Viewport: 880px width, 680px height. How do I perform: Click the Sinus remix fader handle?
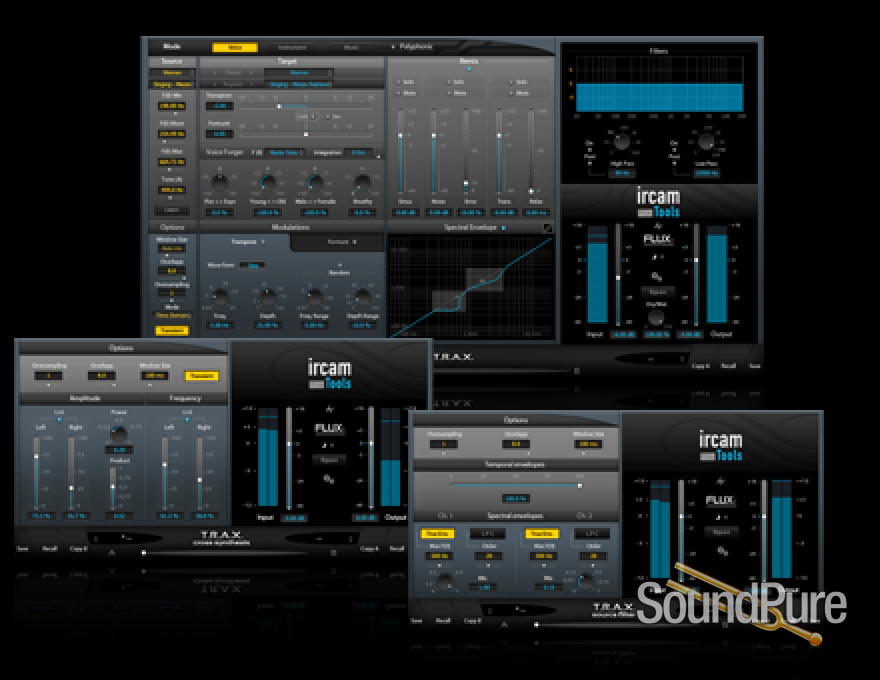pyautogui.click(x=400, y=136)
